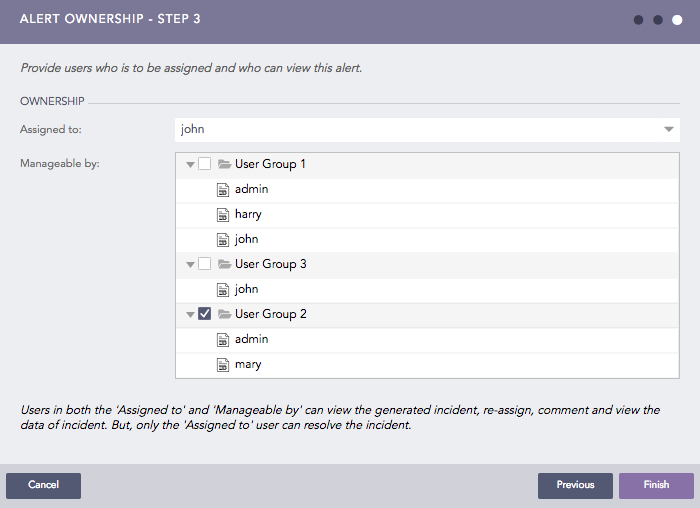Click the User Group 3 folder icon

(224, 264)
